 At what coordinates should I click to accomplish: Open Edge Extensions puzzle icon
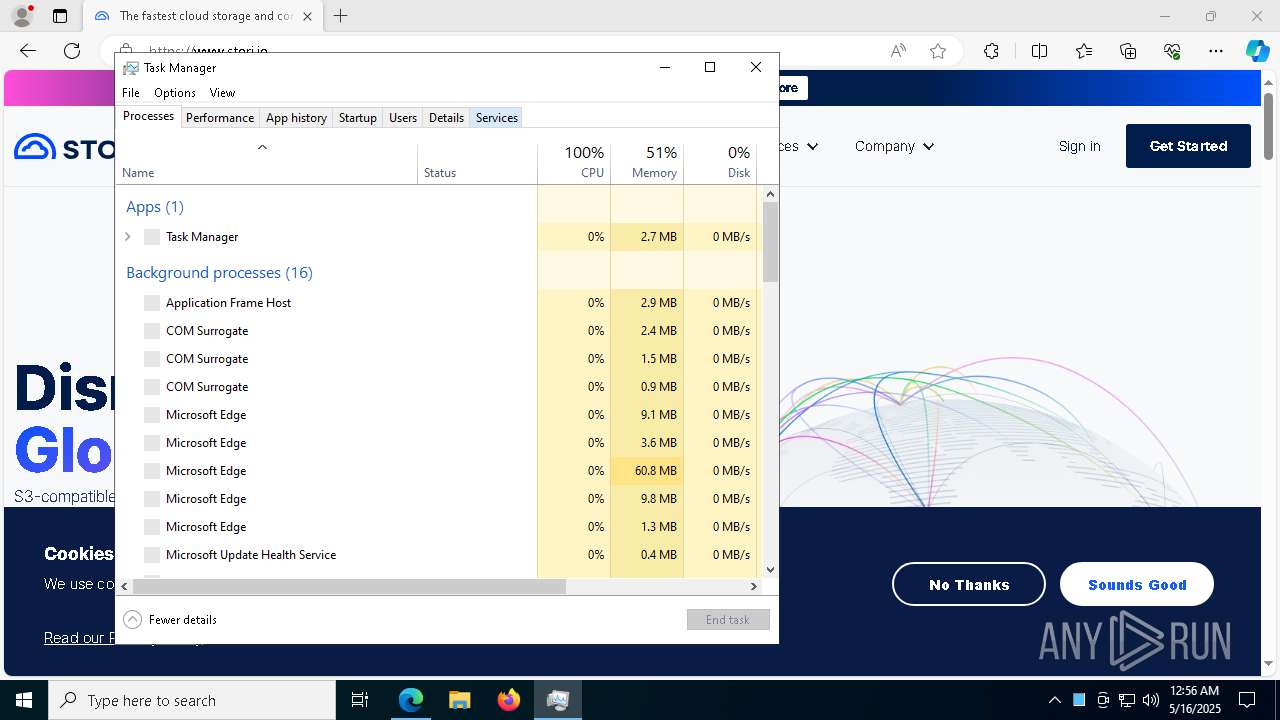[991, 51]
